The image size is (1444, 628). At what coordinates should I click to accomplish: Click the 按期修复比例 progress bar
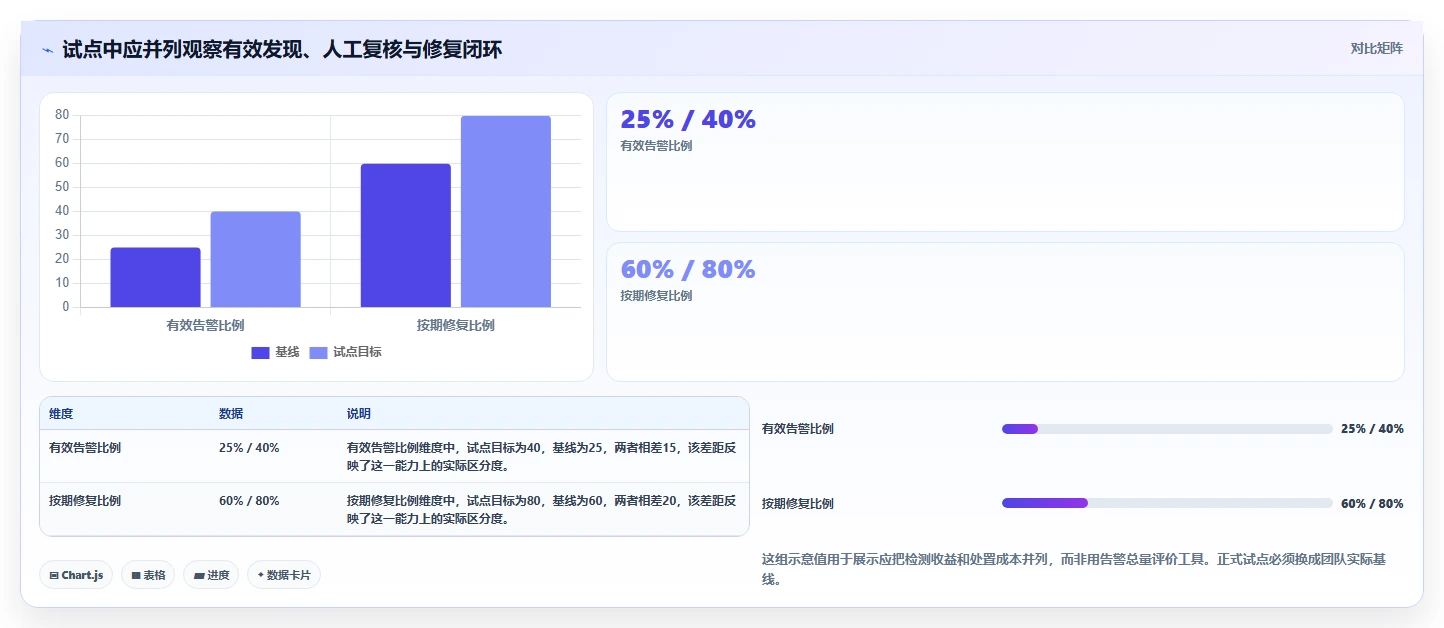[x=1167, y=503]
